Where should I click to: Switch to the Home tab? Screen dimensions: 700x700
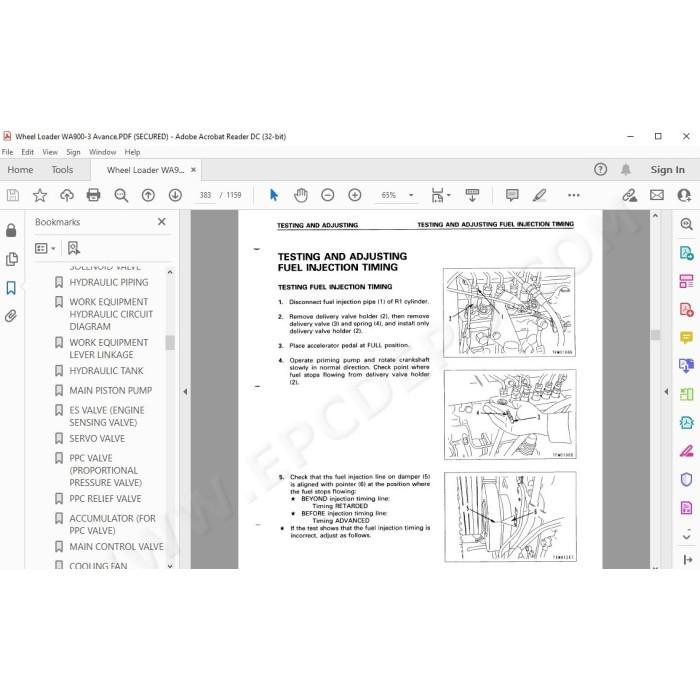click(x=20, y=170)
